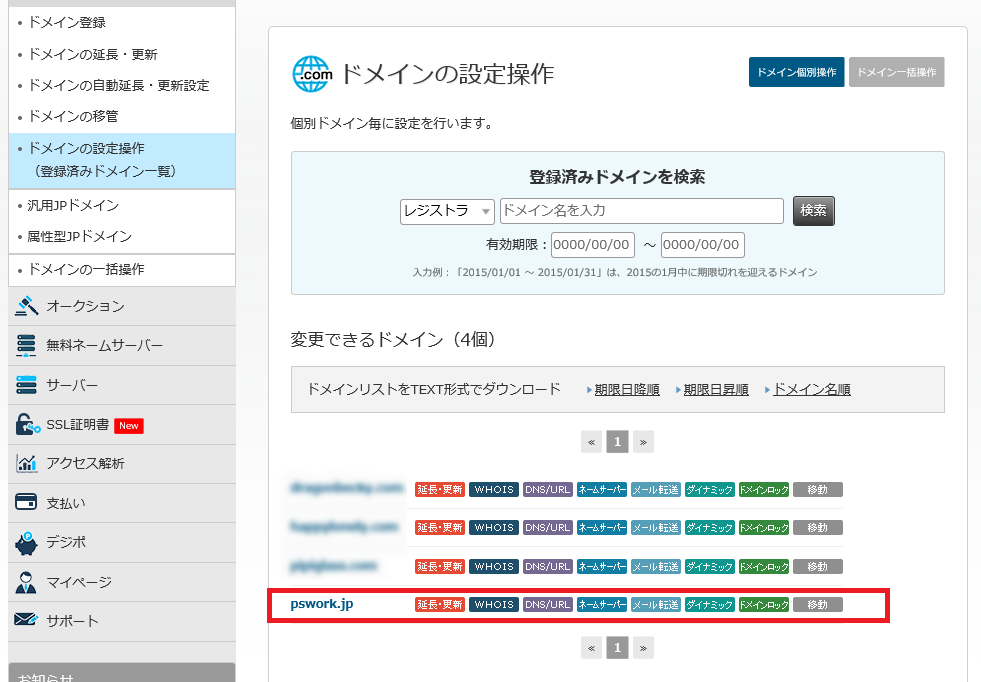Go to next page arrow above domain list

coord(643,441)
